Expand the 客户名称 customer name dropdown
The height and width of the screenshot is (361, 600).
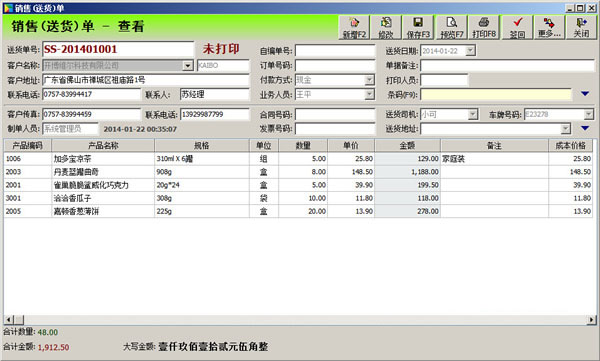coord(188,66)
